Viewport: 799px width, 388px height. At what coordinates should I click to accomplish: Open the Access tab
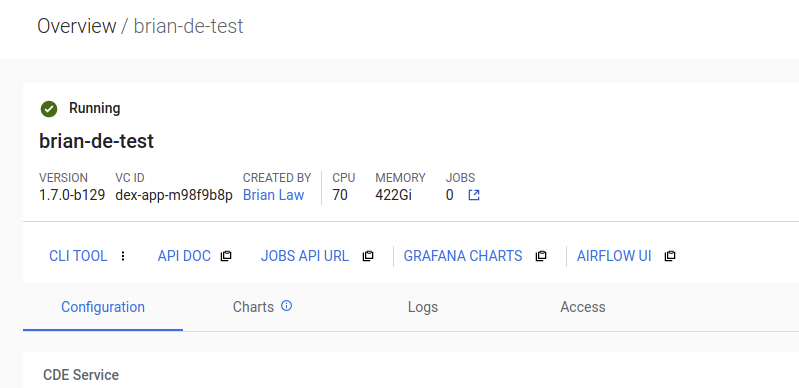click(583, 307)
